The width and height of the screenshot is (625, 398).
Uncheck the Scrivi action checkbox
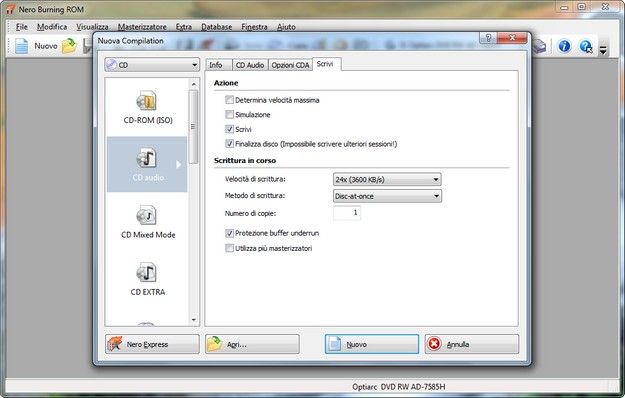click(229, 129)
